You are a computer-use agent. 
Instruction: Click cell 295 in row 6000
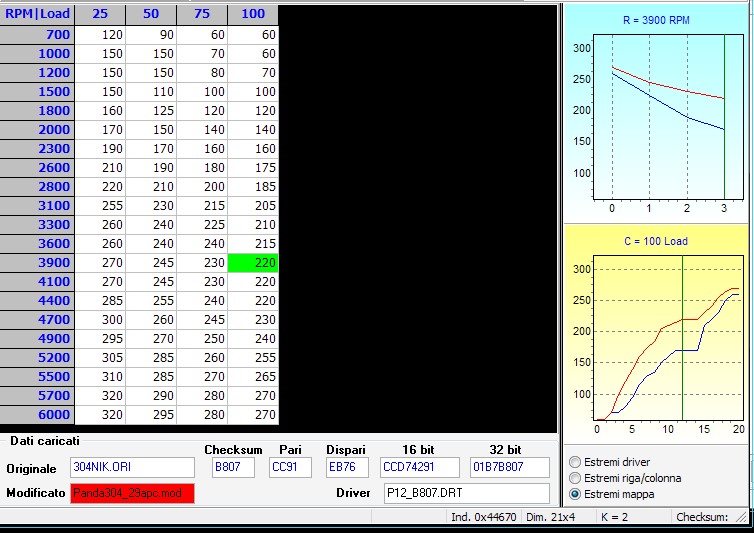(151, 415)
